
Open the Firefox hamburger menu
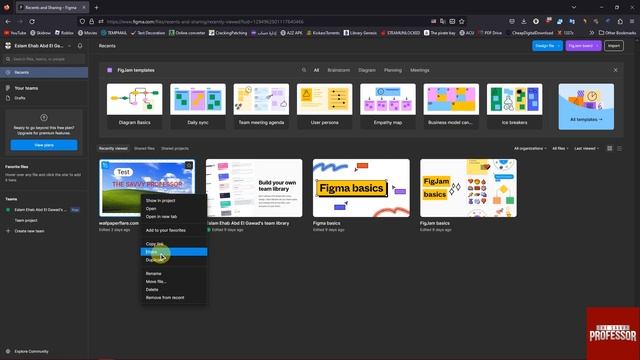click(x=632, y=21)
